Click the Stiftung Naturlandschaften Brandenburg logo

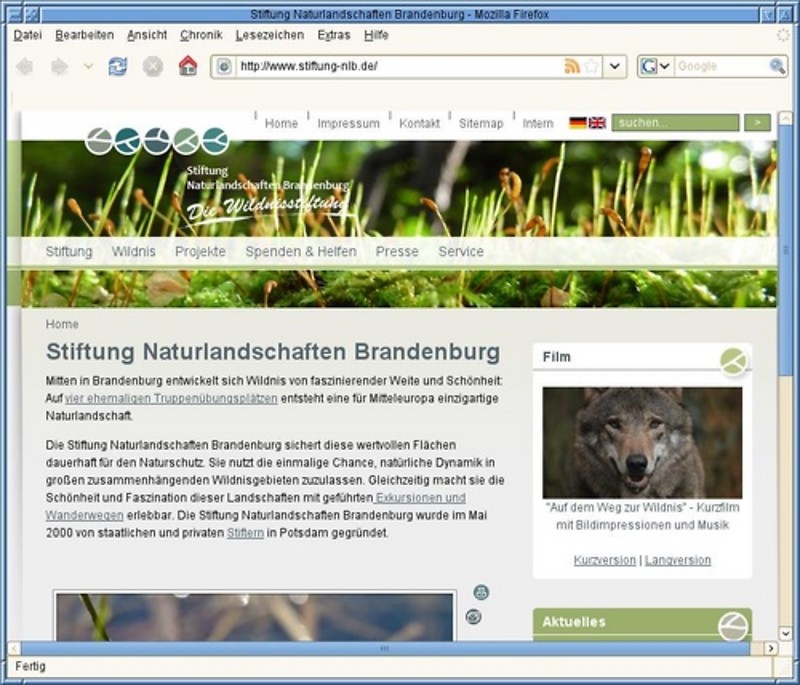click(x=219, y=176)
